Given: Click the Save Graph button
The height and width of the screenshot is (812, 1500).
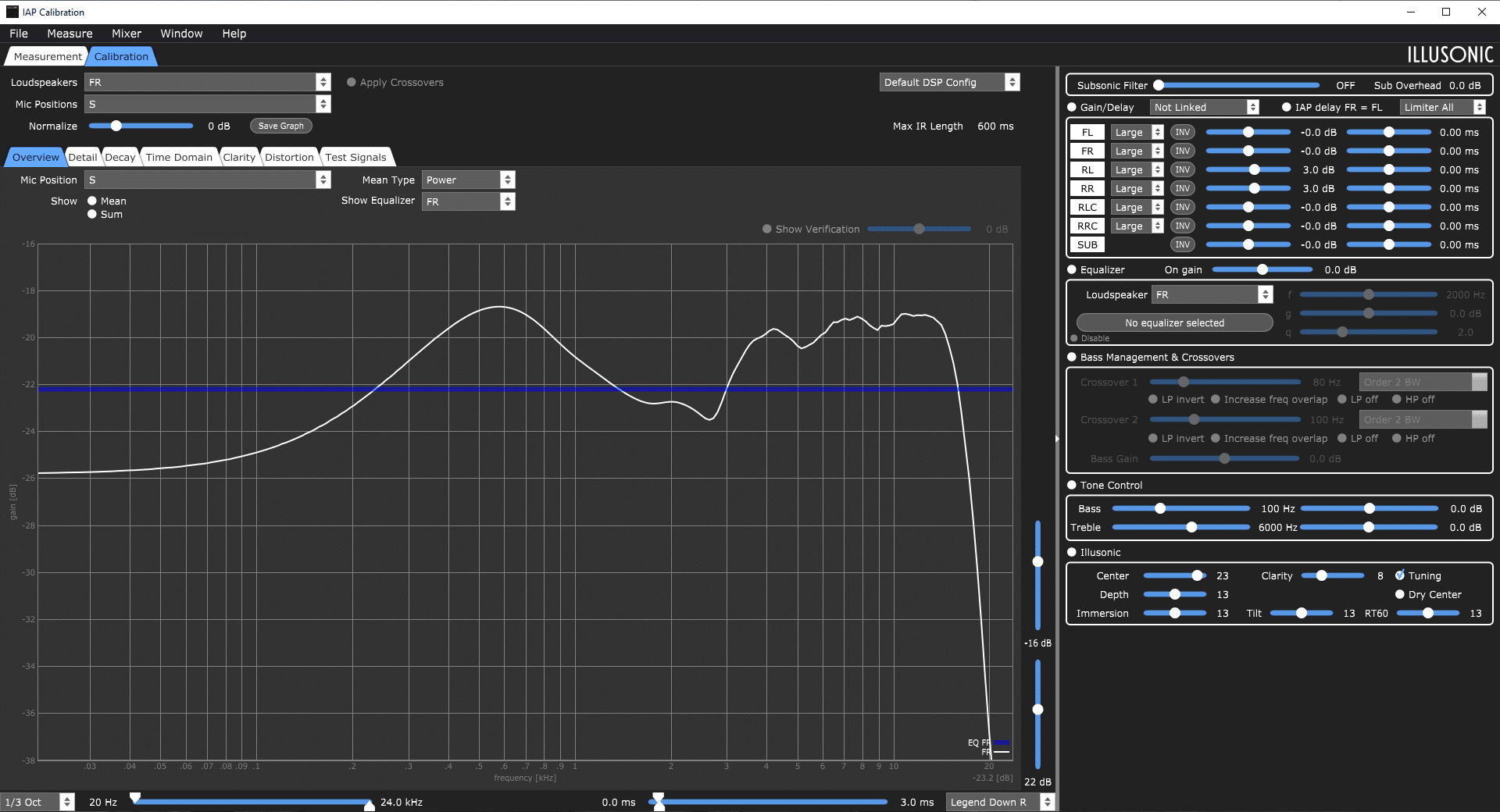Looking at the screenshot, I should pos(281,126).
